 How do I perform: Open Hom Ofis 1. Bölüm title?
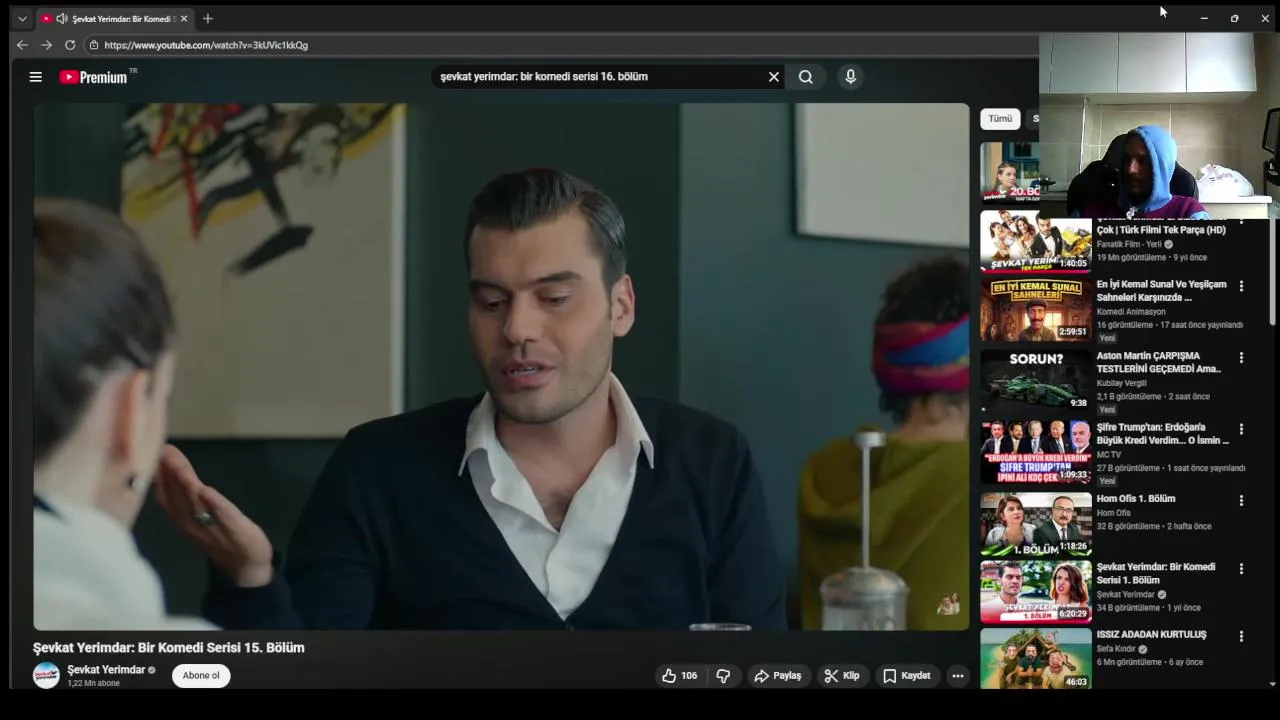click(1136, 499)
